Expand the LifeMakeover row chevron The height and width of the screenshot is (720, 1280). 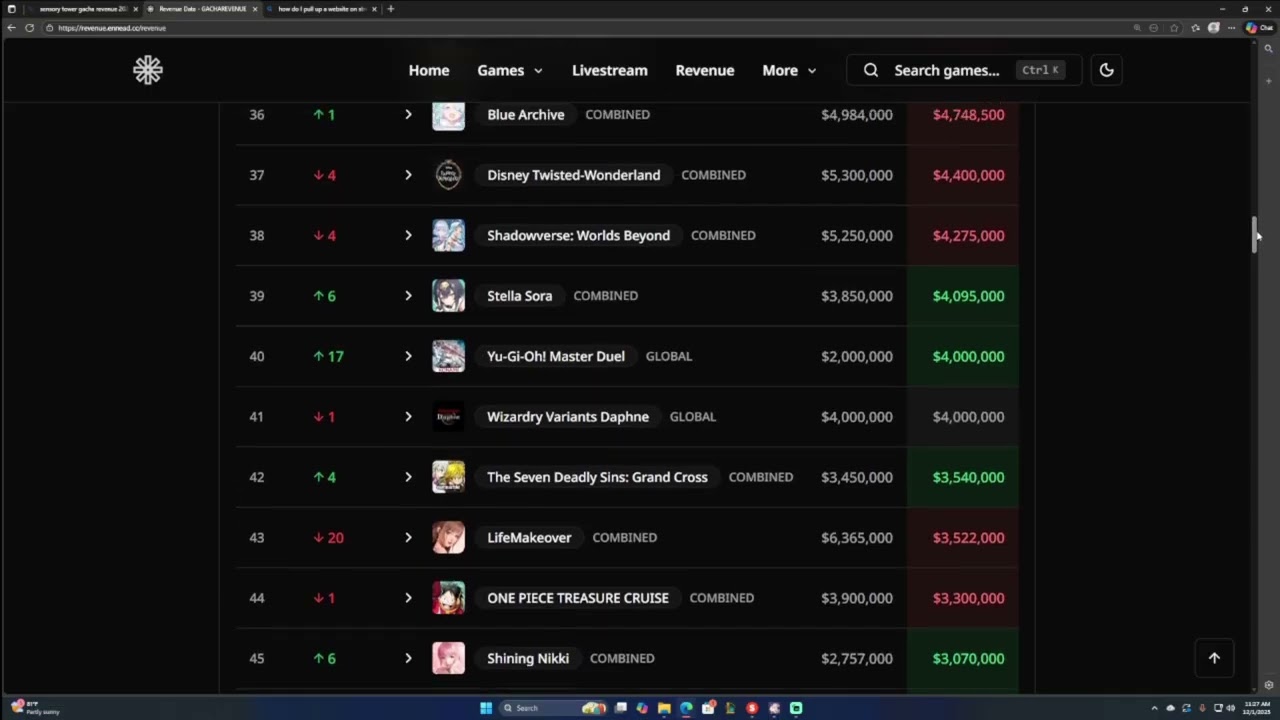(408, 537)
